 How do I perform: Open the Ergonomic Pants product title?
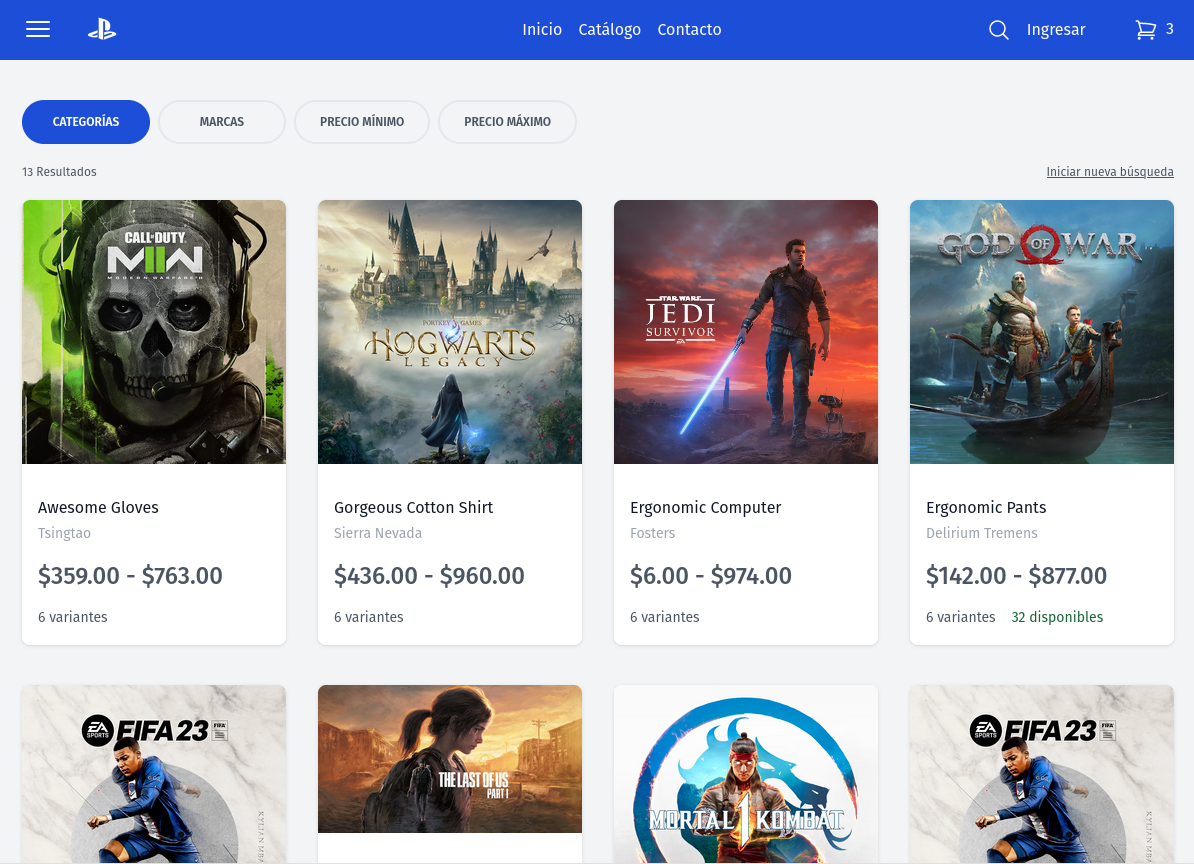986,508
